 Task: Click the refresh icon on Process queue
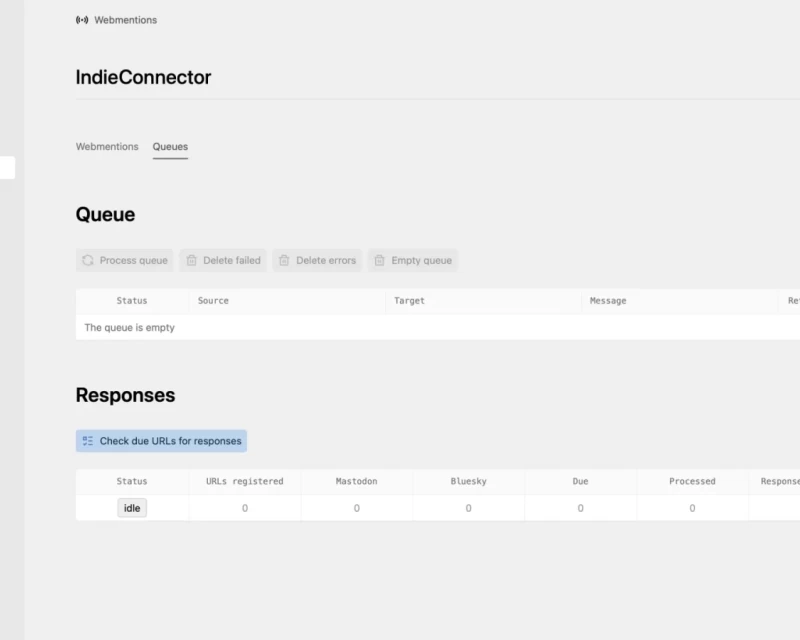(89, 260)
